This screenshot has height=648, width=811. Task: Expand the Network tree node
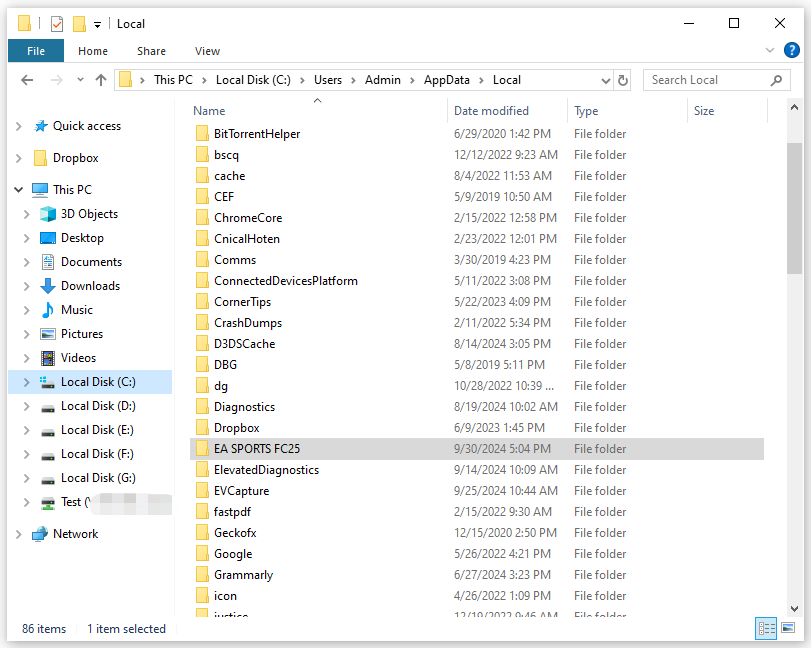point(19,534)
